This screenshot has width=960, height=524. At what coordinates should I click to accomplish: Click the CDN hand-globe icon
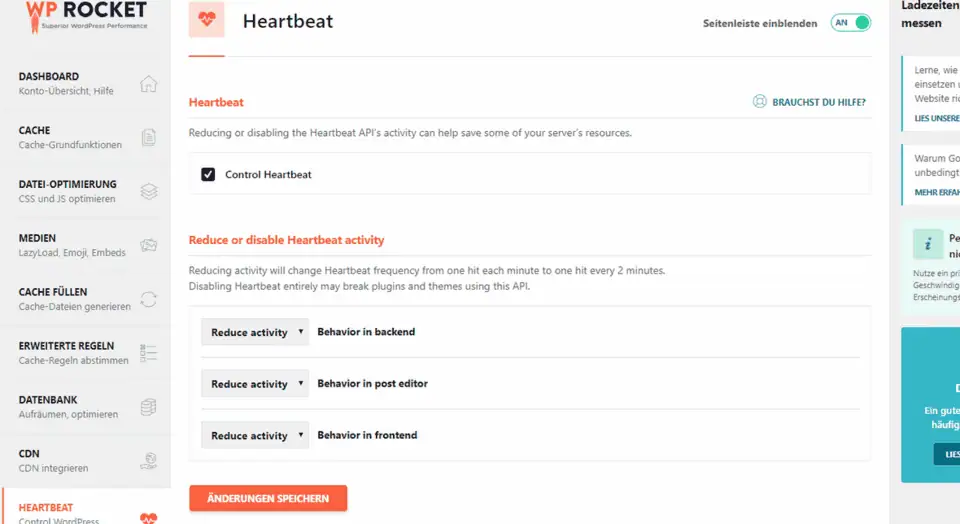click(148, 461)
